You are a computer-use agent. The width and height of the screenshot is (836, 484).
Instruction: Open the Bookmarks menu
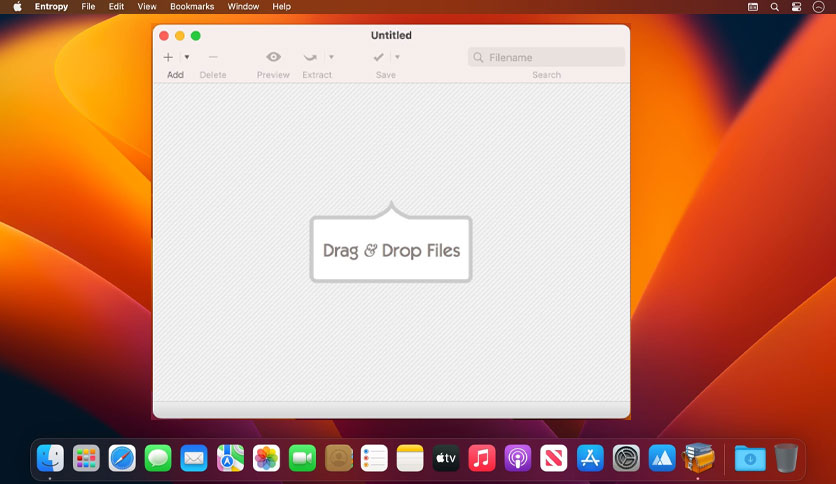(x=192, y=6)
